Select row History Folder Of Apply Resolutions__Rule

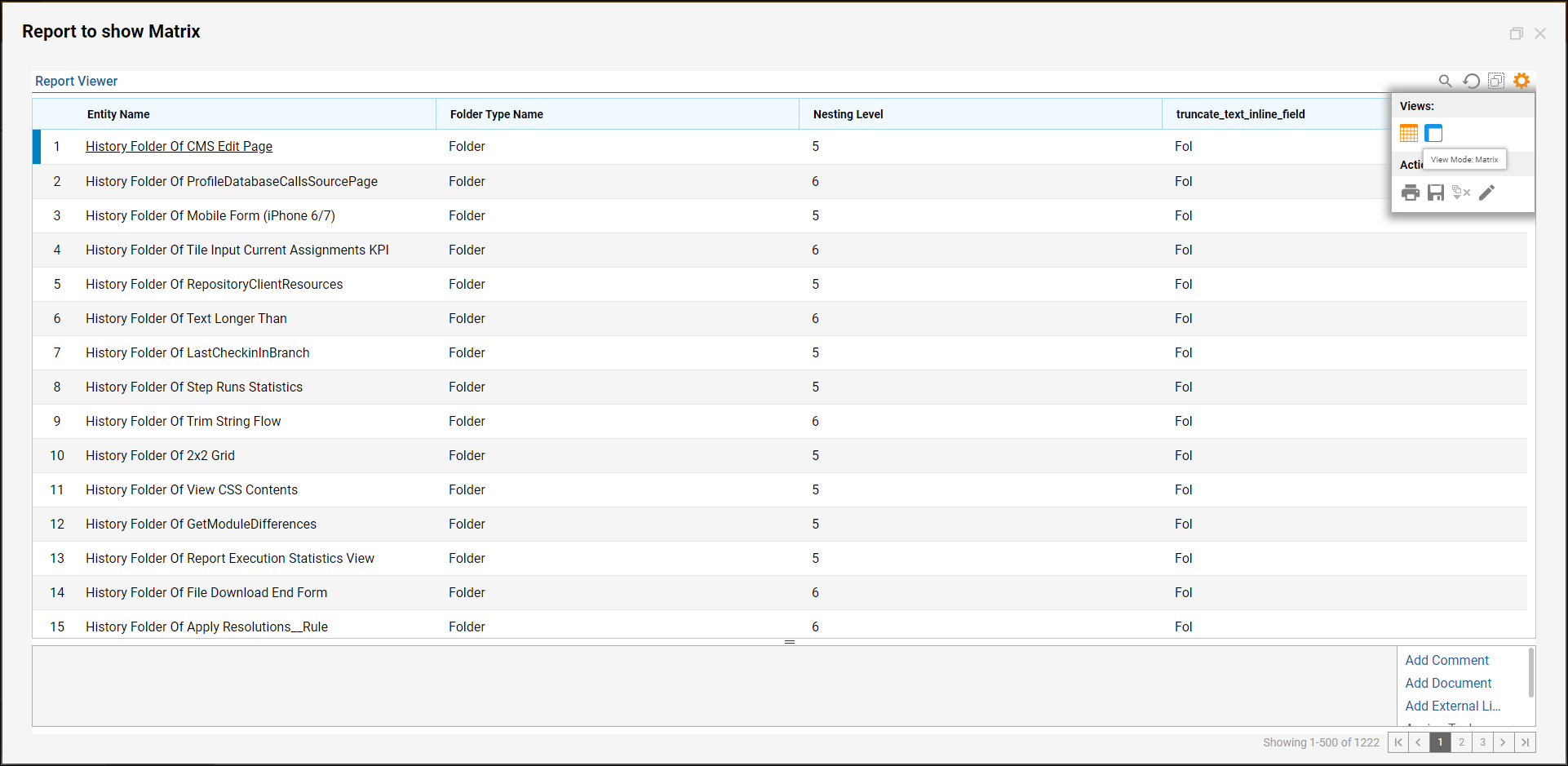coord(780,625)
